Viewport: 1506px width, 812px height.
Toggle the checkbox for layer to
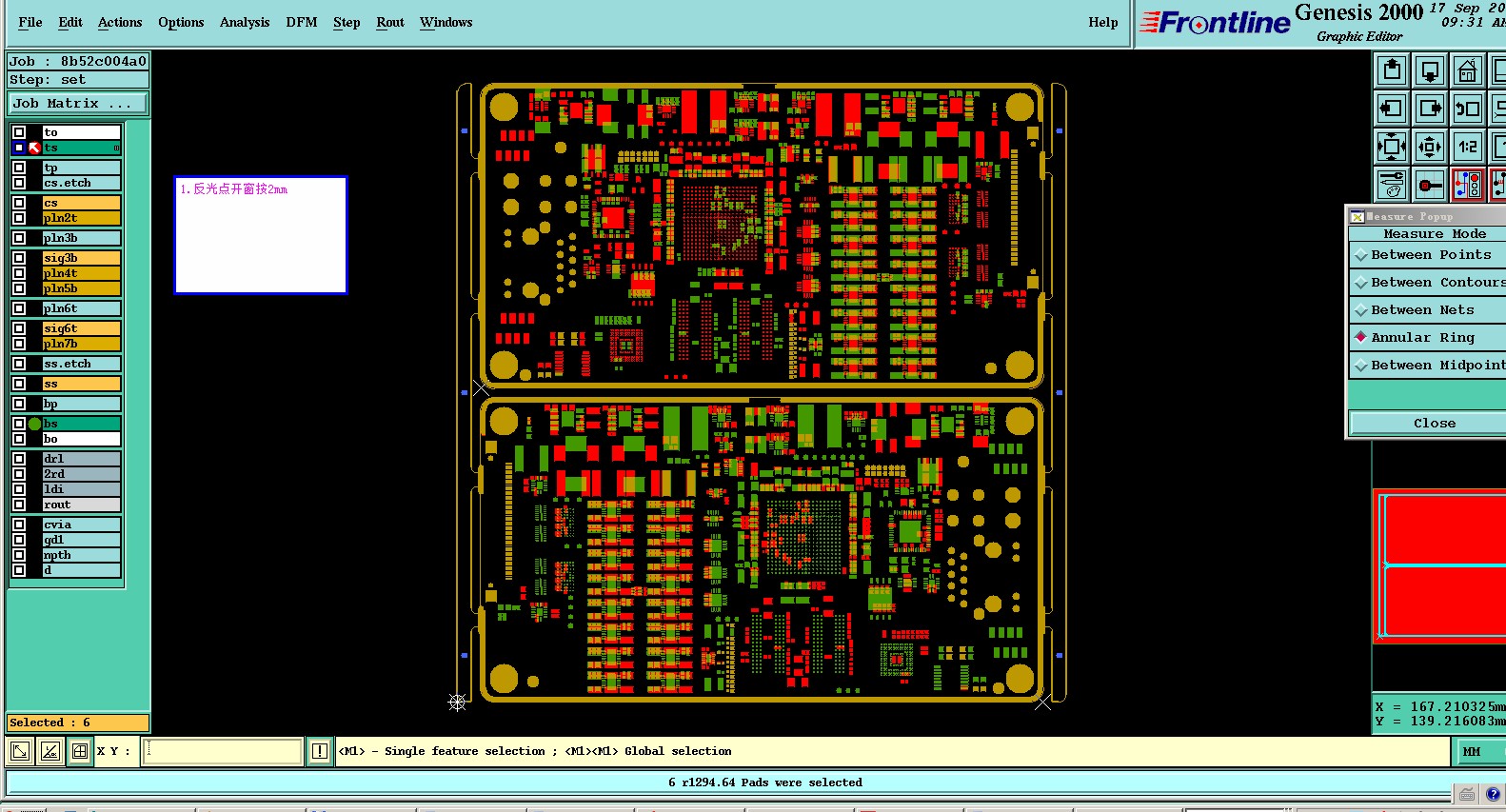pyautogui.click(x=19, y=132)
